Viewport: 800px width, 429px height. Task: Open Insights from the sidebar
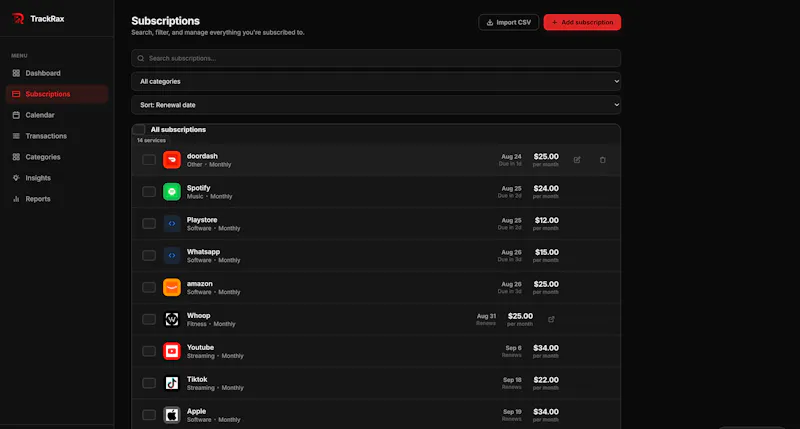coord(57,178)
